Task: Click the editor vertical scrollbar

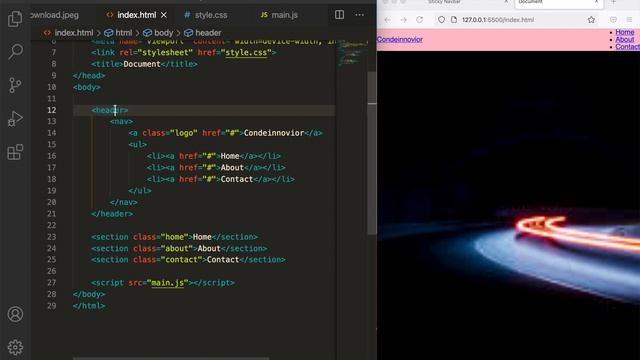Action: coord(372,153)
